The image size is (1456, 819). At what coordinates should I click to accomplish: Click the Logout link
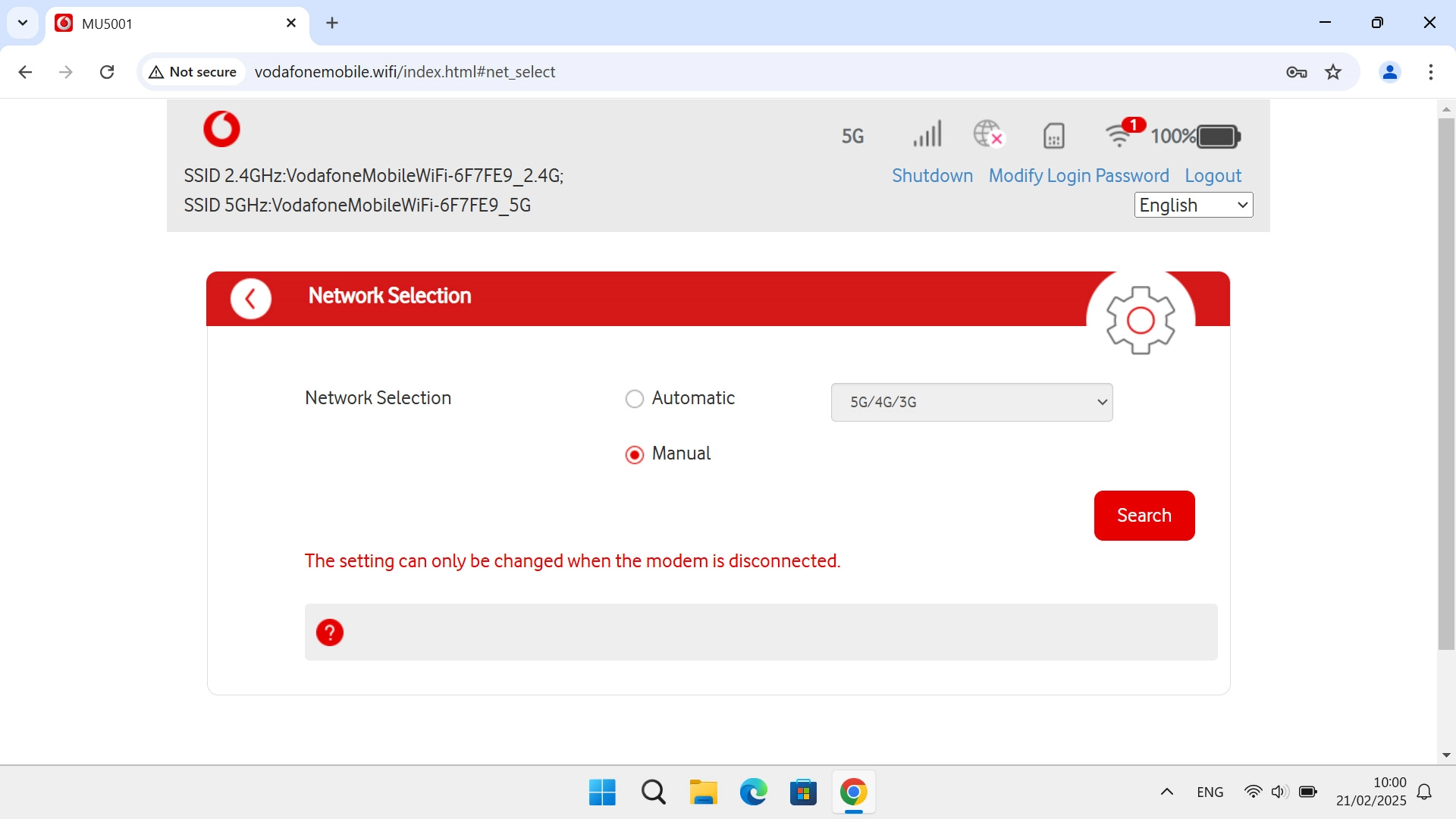(1213, 175)
